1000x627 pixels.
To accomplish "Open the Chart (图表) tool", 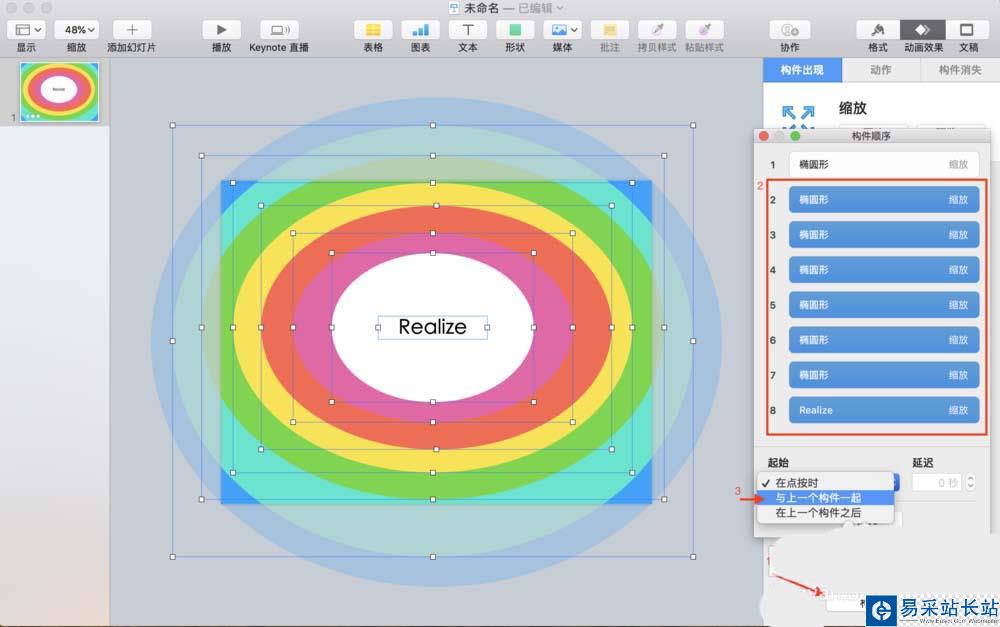I will tap(420, 30).
